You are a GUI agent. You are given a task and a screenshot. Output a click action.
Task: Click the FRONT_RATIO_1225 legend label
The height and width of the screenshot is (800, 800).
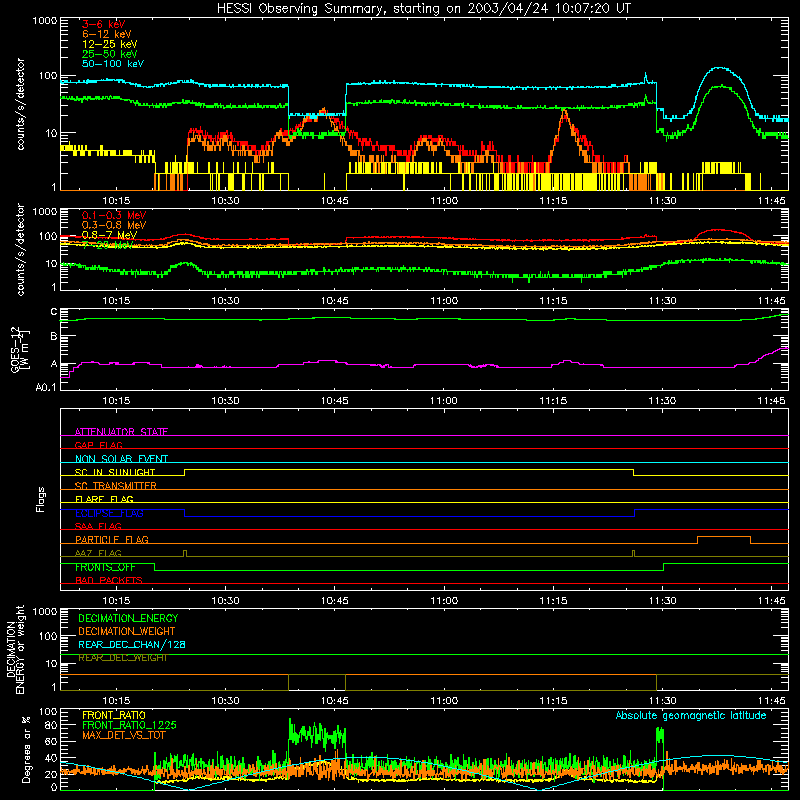(x=129, y=725)
